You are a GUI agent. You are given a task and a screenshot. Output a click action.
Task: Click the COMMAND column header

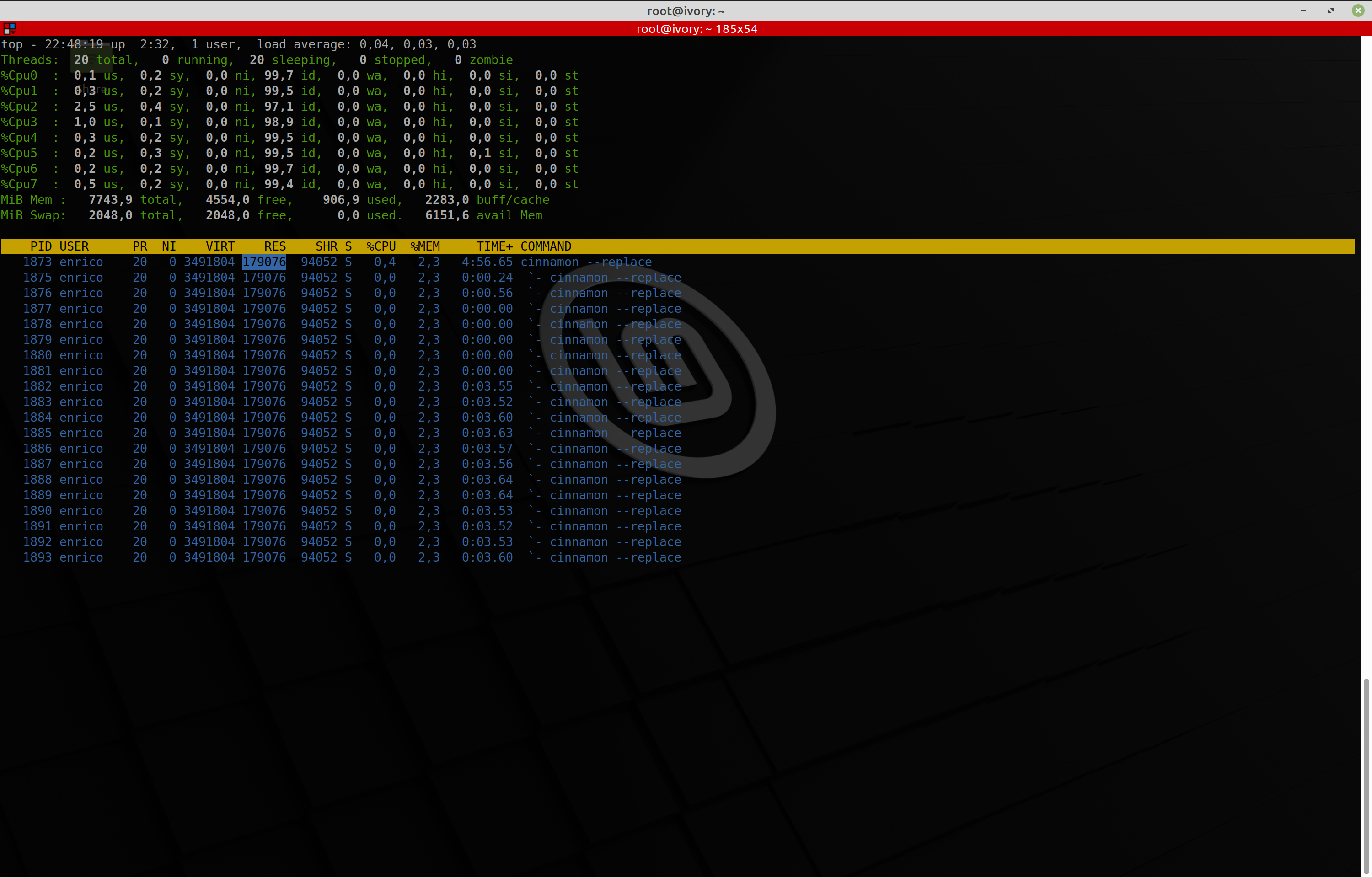546,246
